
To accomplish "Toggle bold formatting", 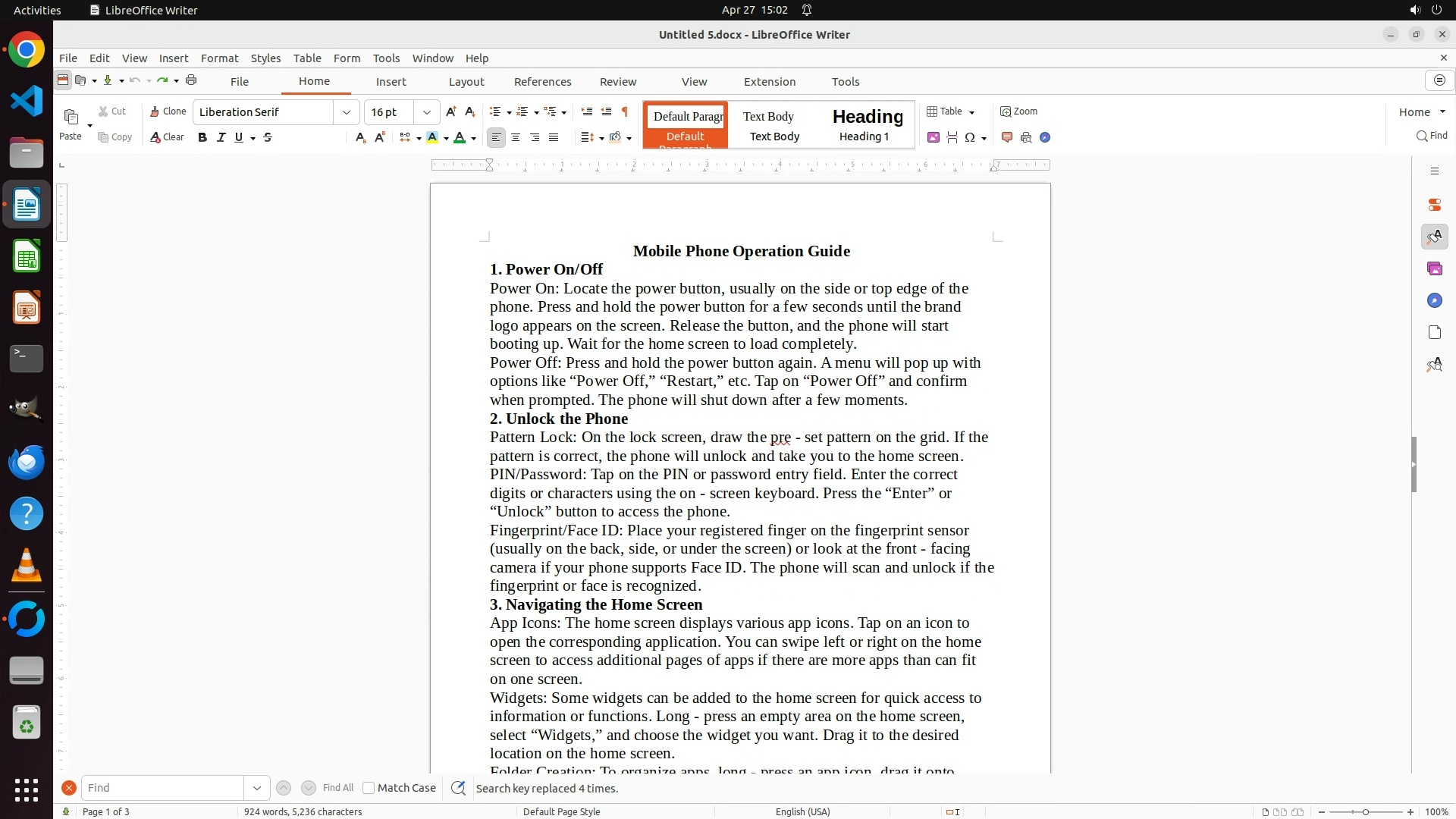I will tap(202, 137).
